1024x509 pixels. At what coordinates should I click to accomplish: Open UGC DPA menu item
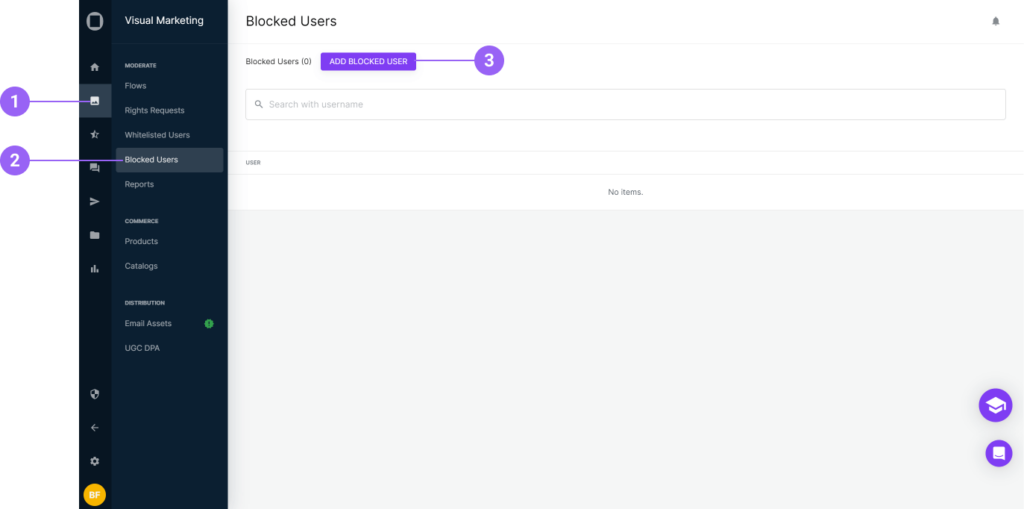142,348
